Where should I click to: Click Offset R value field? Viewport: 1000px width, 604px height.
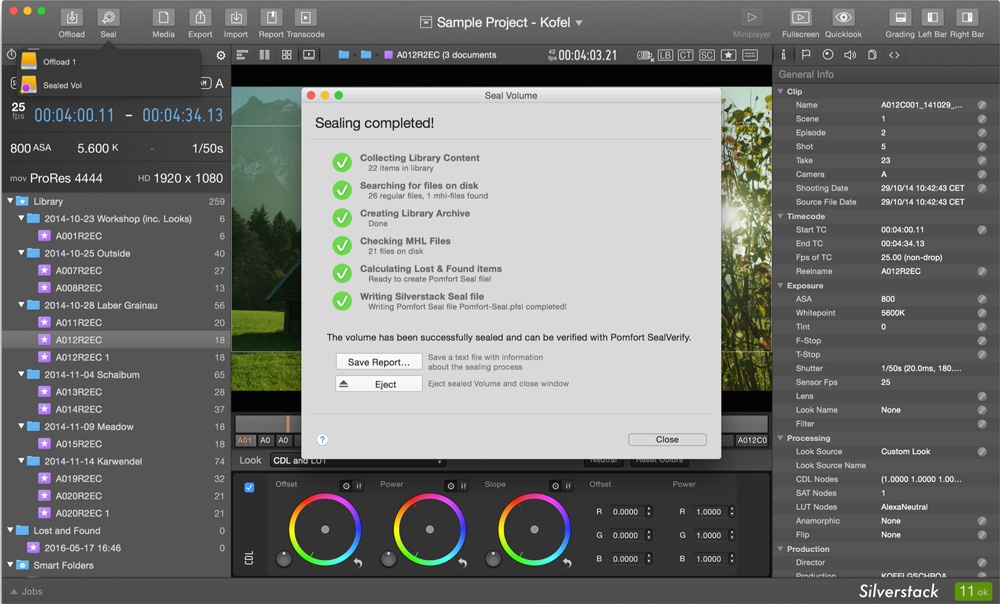[626, 512]
